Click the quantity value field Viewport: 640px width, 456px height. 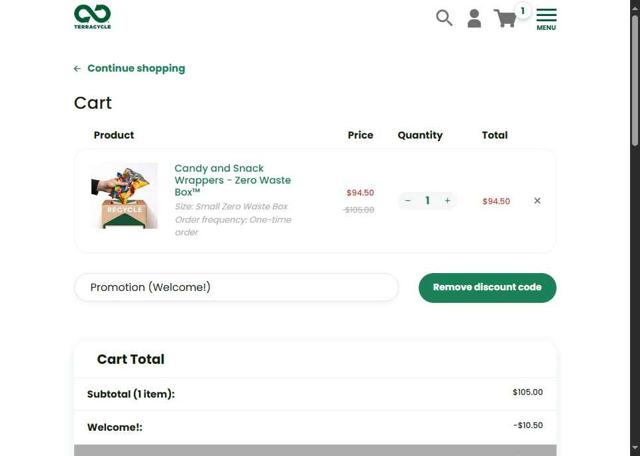pos(428,201)
